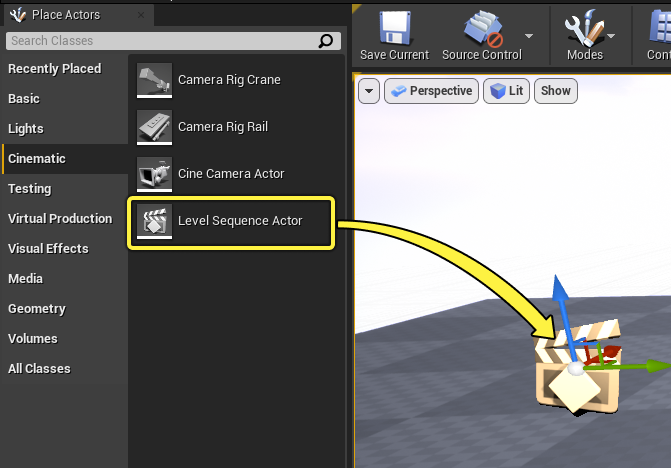The image size is (671, 468).
Task: Select the Place Actors tab
Action: tap(78, 15)
